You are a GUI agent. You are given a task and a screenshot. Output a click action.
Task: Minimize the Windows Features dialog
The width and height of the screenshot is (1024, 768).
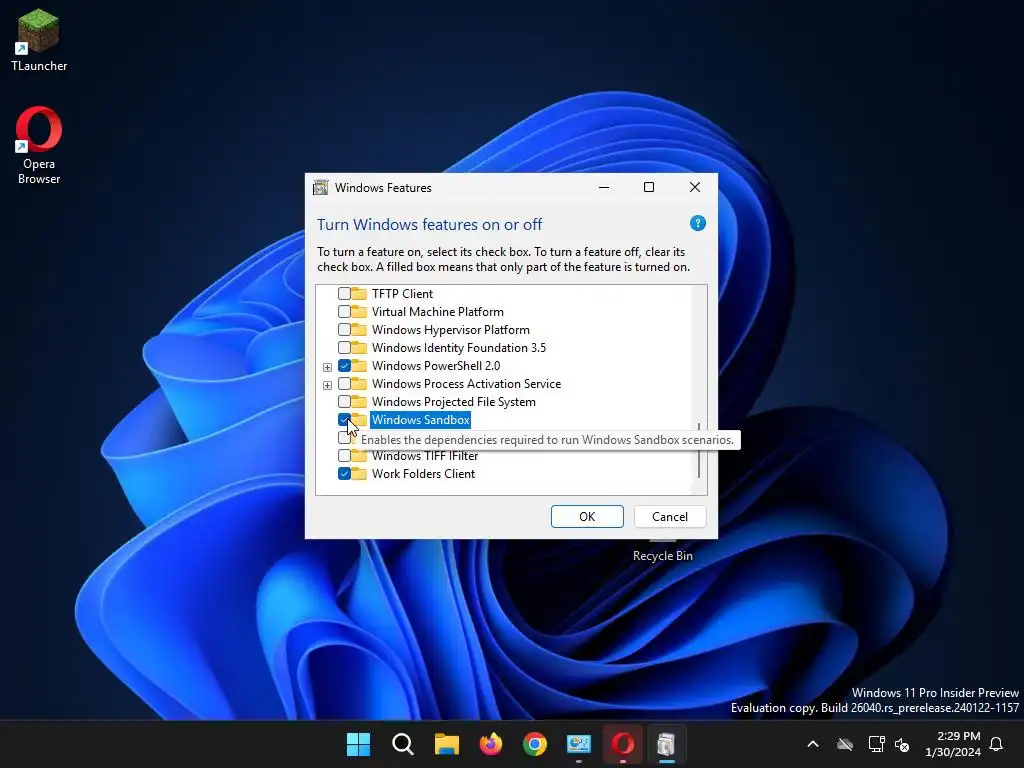tap(604, 187)
